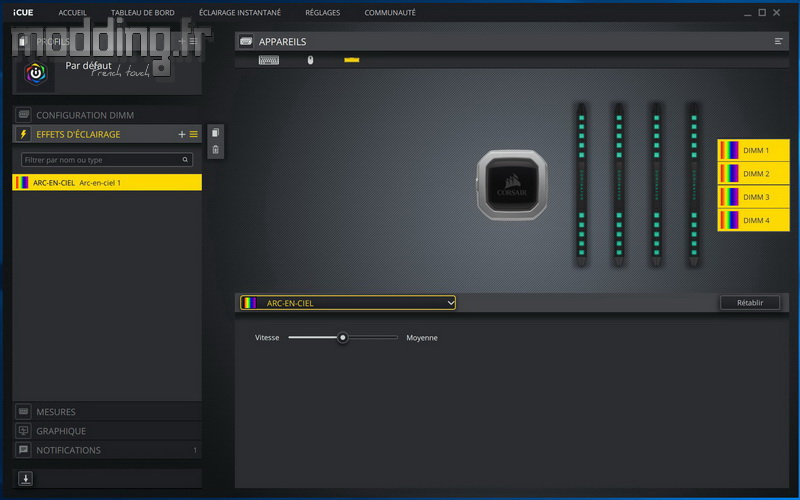Click the Appareils header device icon
Image resolution: width=800 pixels, height=500 pixels.
click(246, 41)
